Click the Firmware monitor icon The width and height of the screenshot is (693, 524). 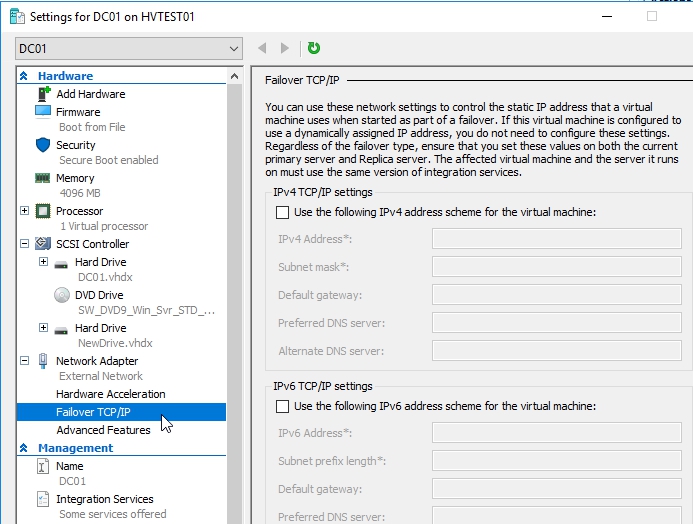click(x=43, y=112)
